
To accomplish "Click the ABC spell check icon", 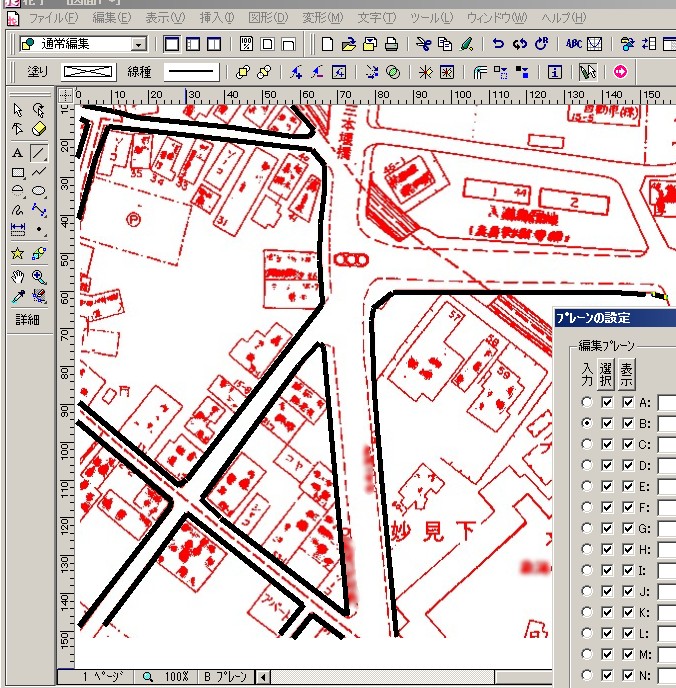I will 574,44.
